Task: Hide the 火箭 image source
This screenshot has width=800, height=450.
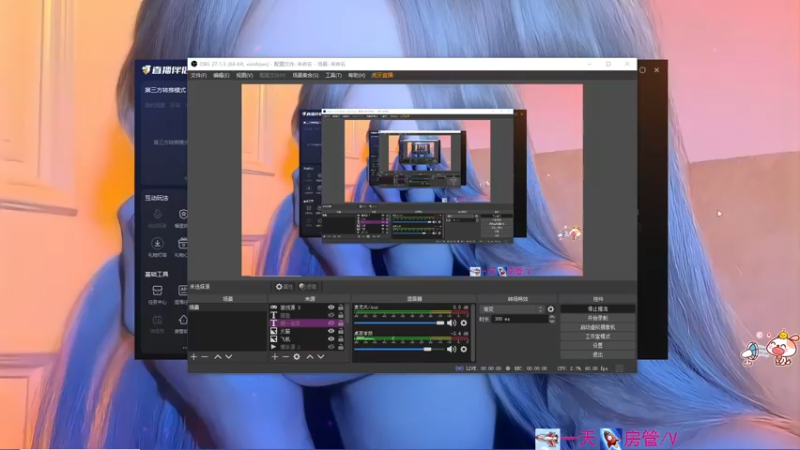Action: pyautogui.click(x=331, y=331)
